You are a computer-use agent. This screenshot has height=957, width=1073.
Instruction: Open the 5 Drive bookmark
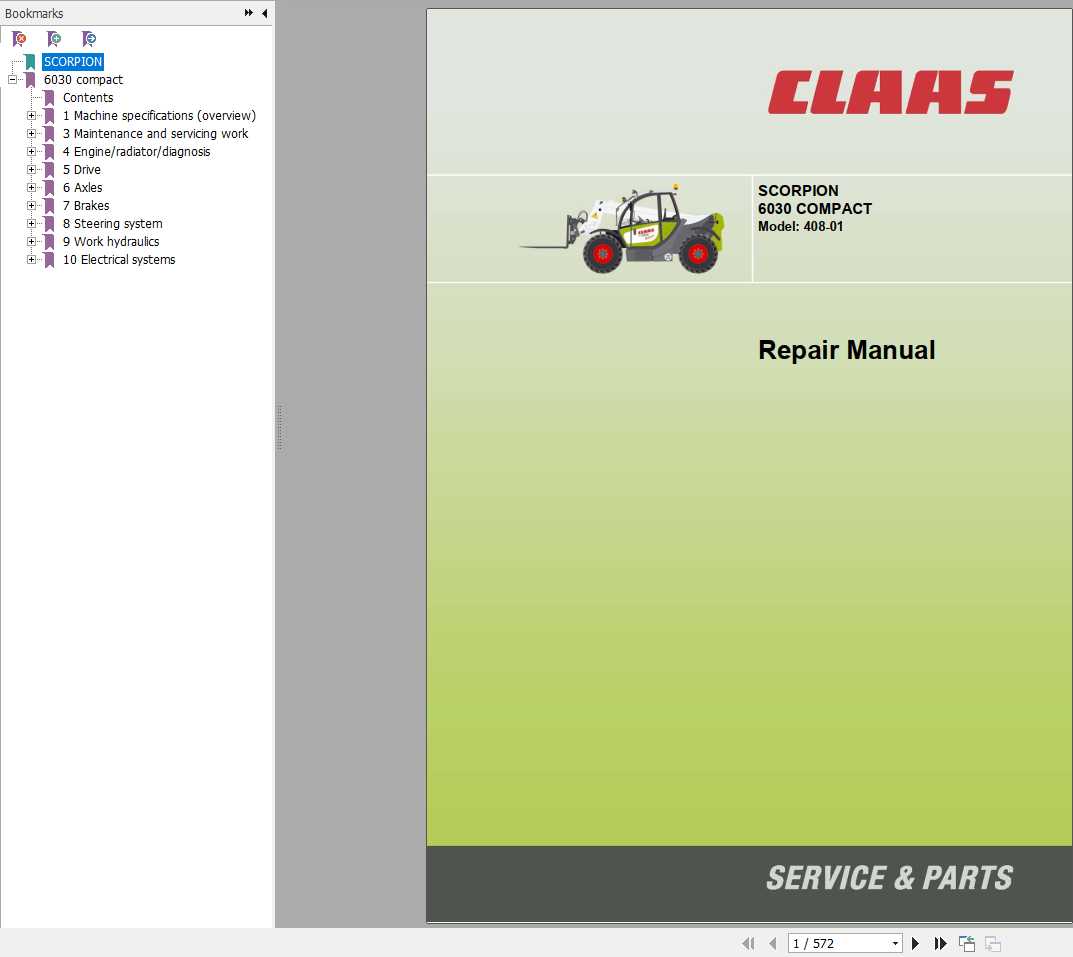[x=82, y=170]
